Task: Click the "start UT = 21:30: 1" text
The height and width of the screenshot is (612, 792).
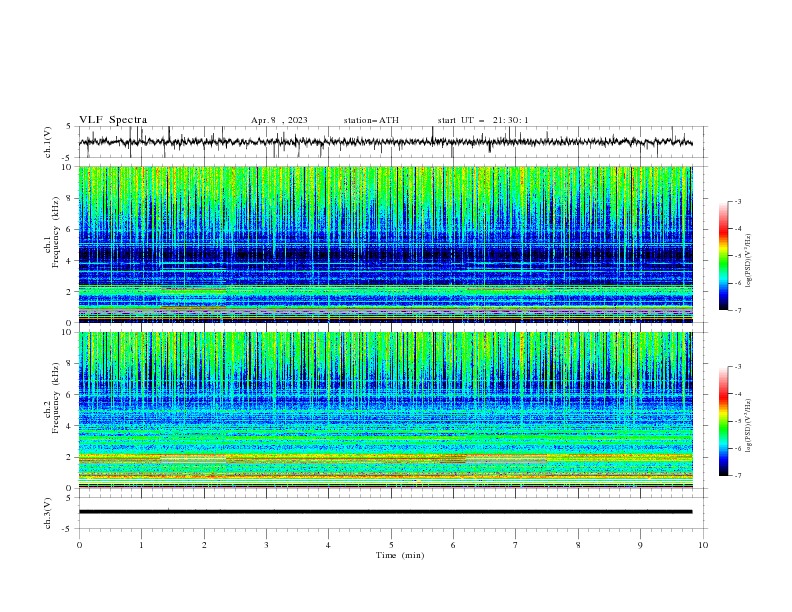Action: [x=483, y=120]
